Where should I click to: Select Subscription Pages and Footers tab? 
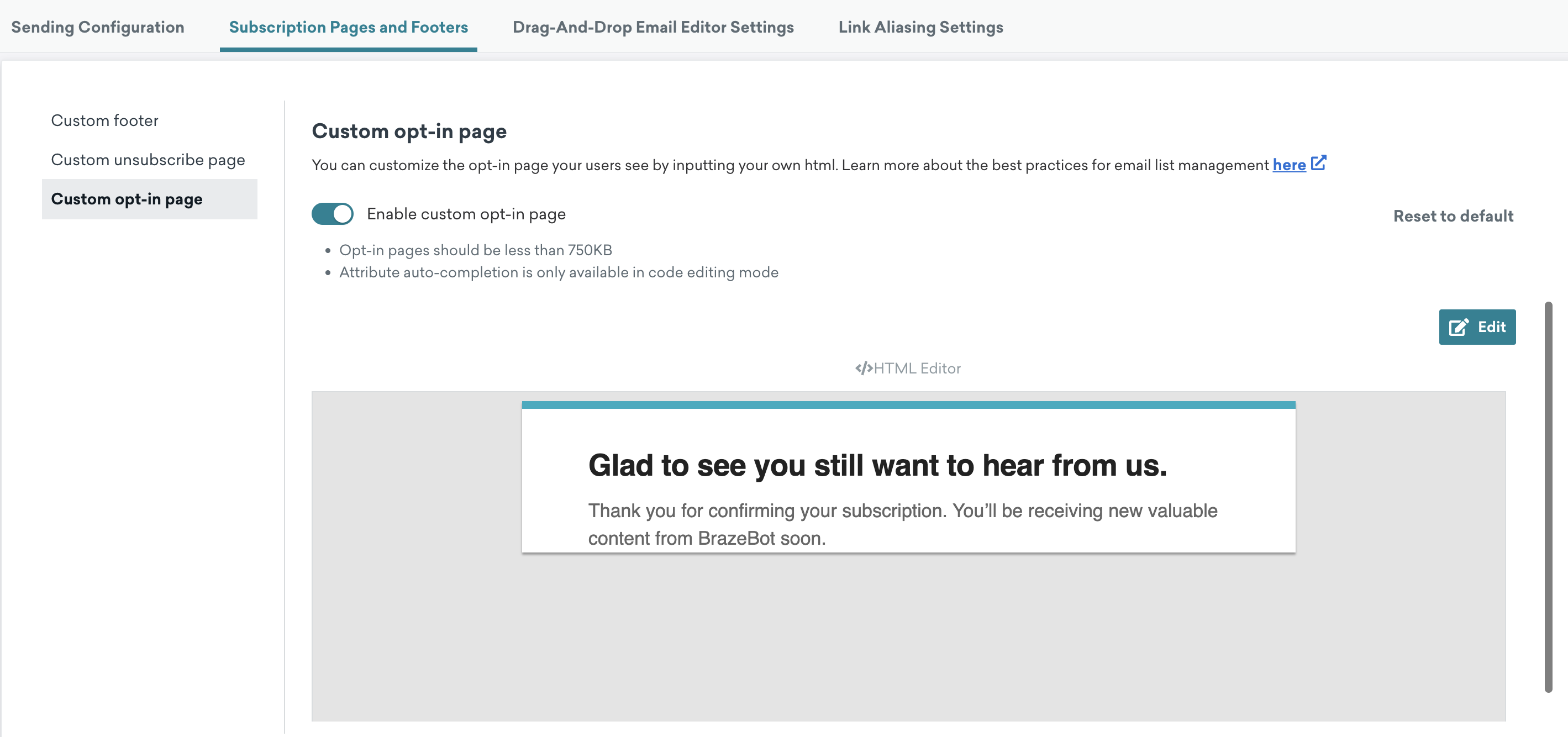(348, 27)
